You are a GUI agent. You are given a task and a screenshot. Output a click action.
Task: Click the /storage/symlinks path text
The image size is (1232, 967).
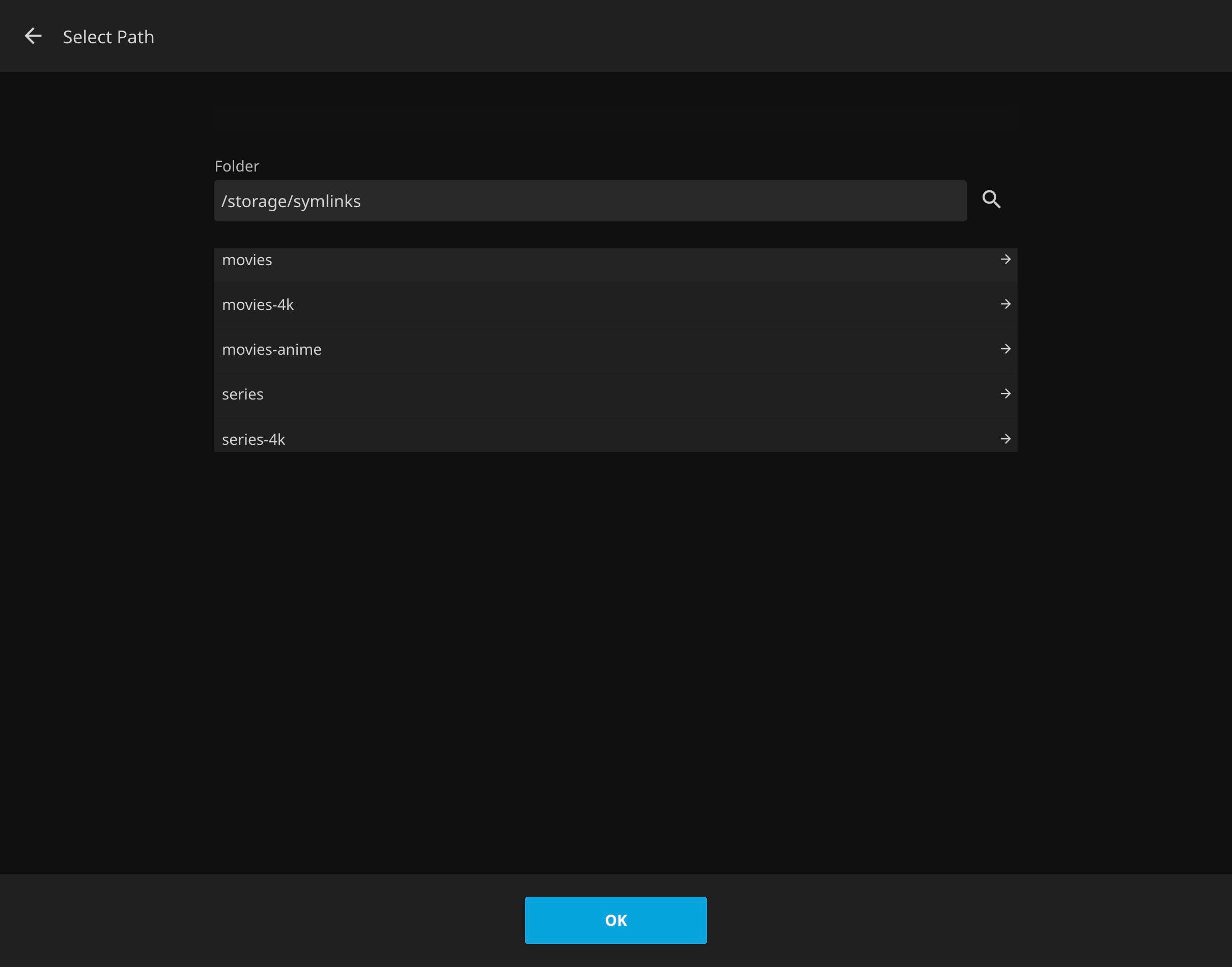(x=291, y=201)
